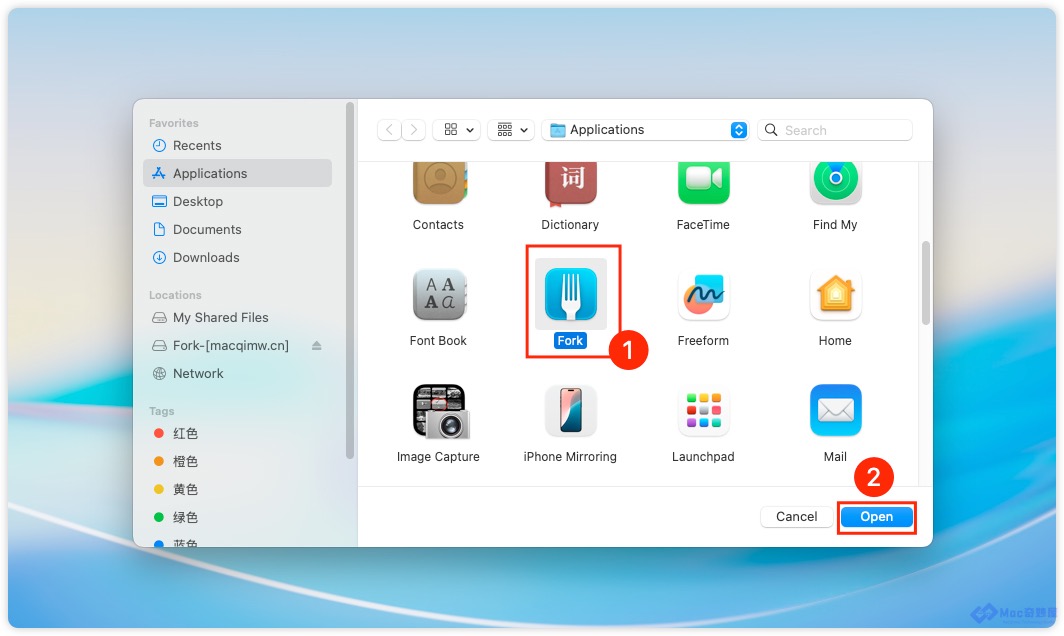Click the Launchpad app icon

click(x=703, y=411)
